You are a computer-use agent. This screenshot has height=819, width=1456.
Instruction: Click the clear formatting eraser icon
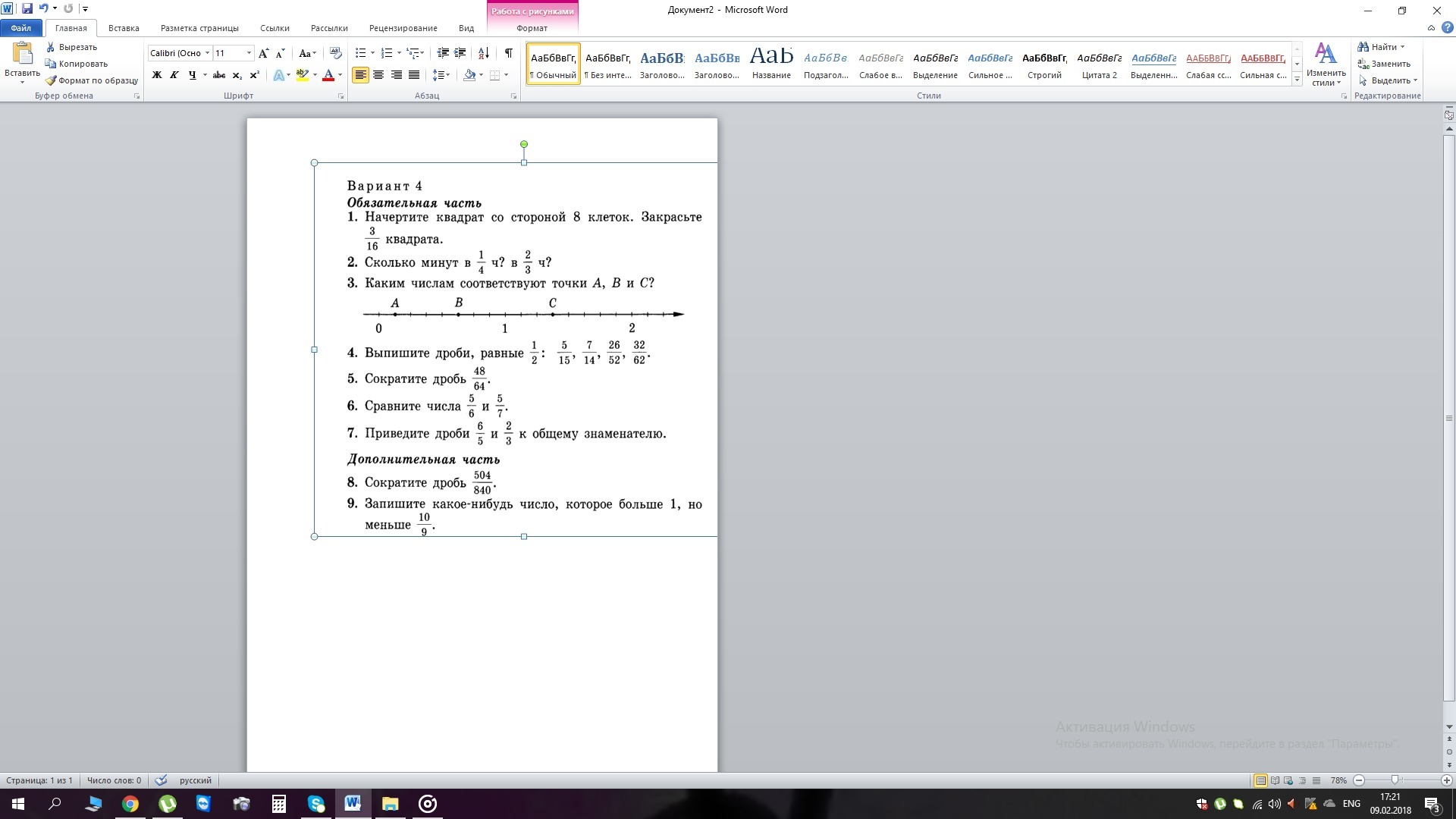tap(336, 53)
